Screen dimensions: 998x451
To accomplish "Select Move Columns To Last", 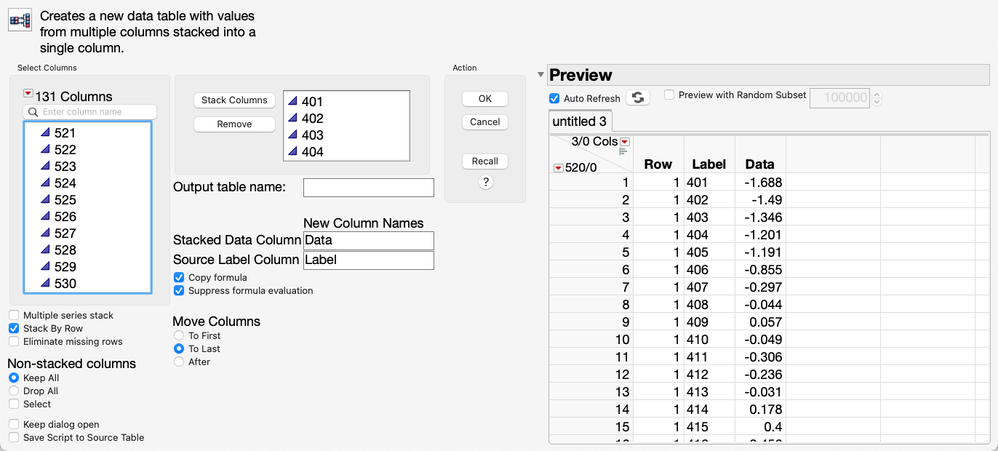I will coord(179,349).
